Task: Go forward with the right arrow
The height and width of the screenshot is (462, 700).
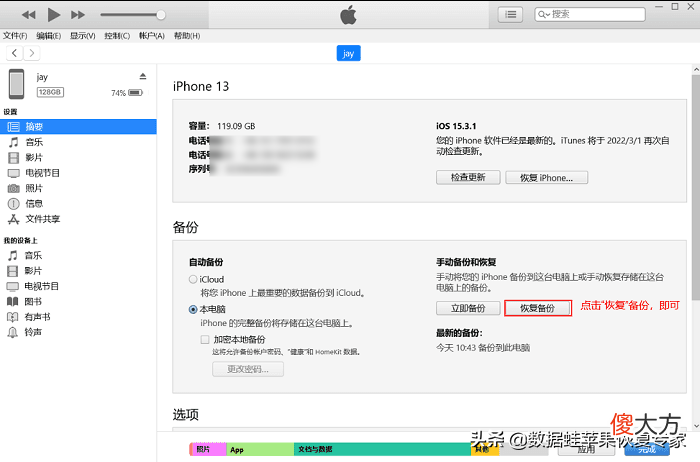Action: pyautogui.click(x=31, y=53)
